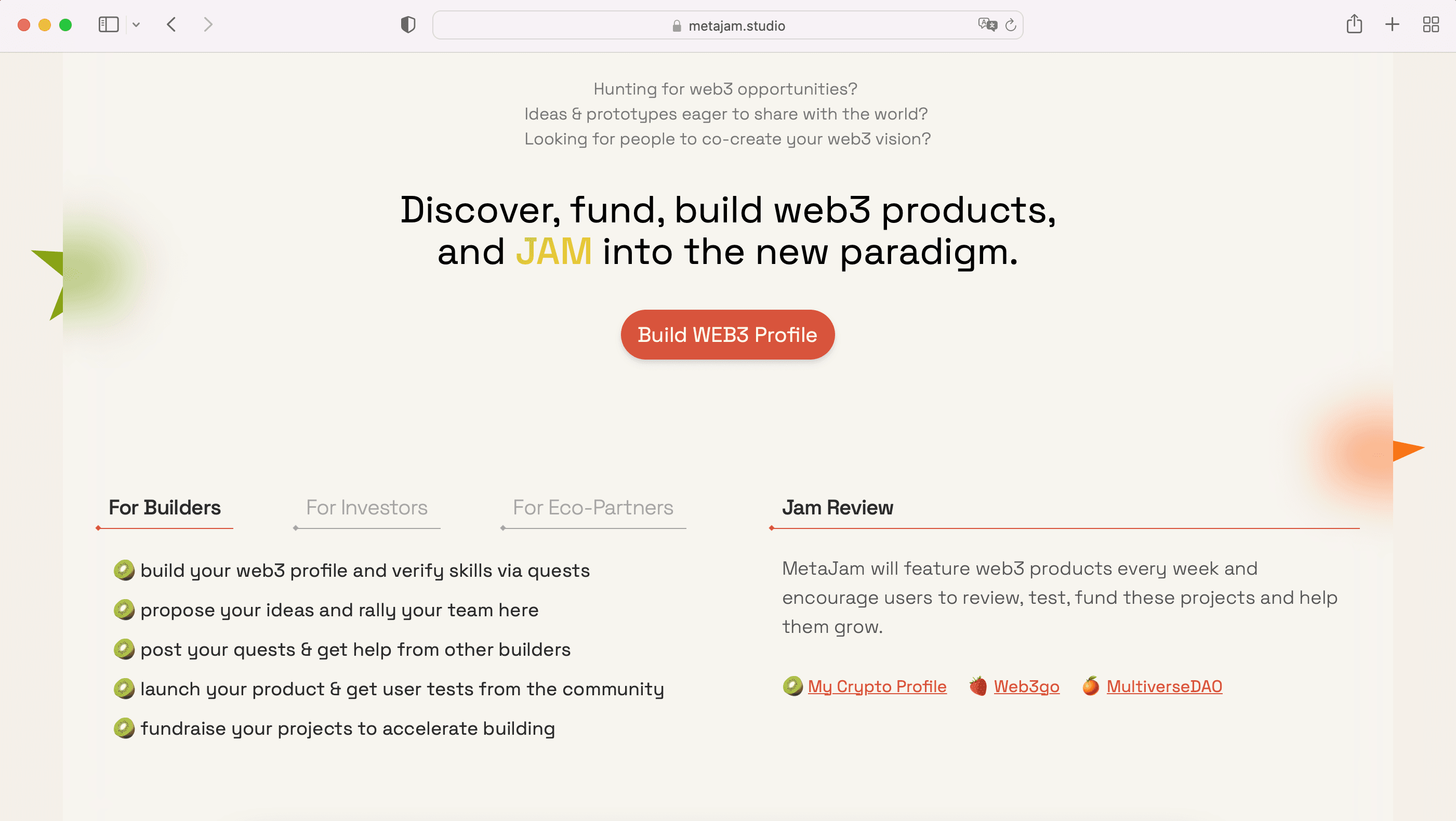Screen dimensions: 1456x821
Task: Open the MultiverseDAO link
Action: click(1164, 686)
